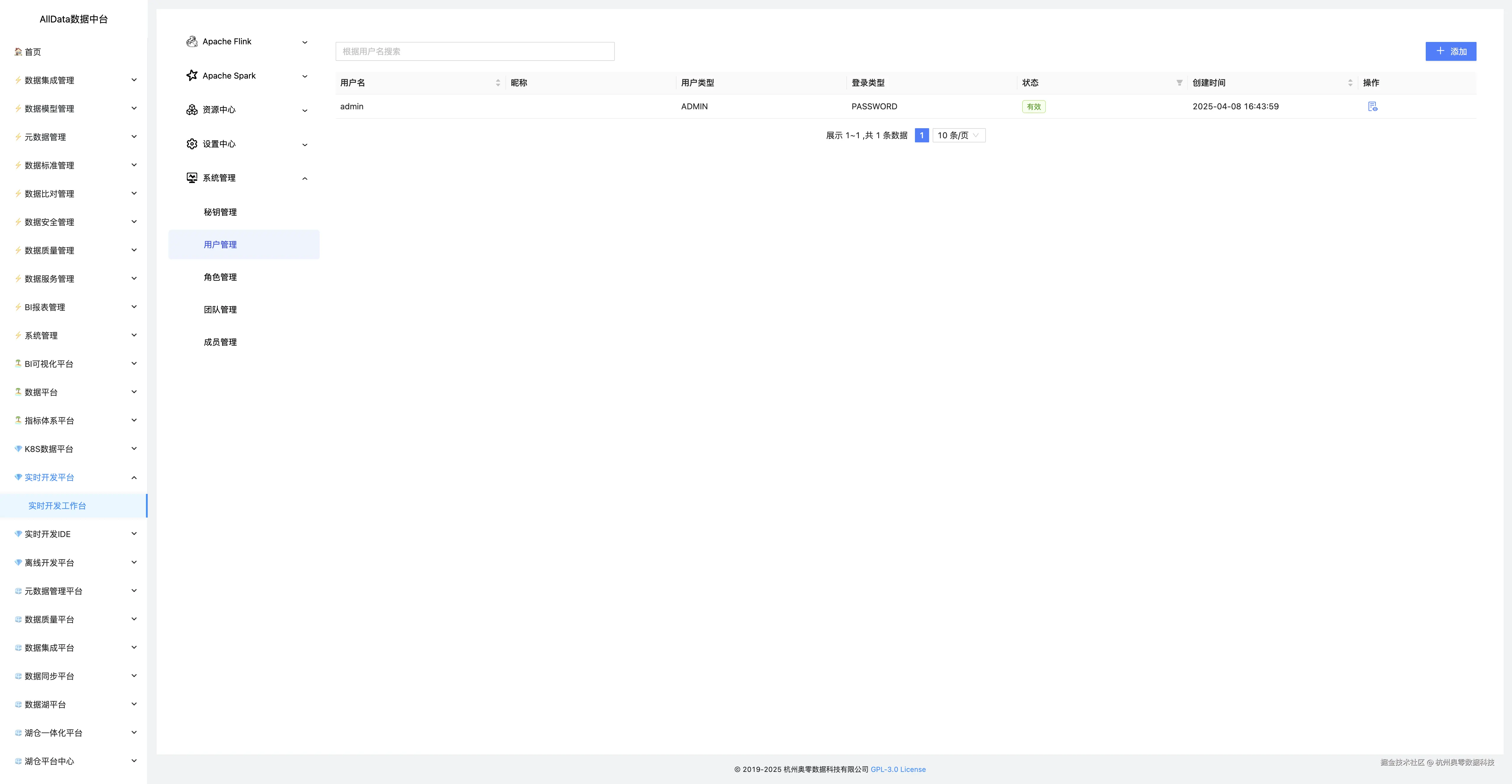Click the 设置中心 gear icon
The image size is (1512, 784).
[191, 144]
